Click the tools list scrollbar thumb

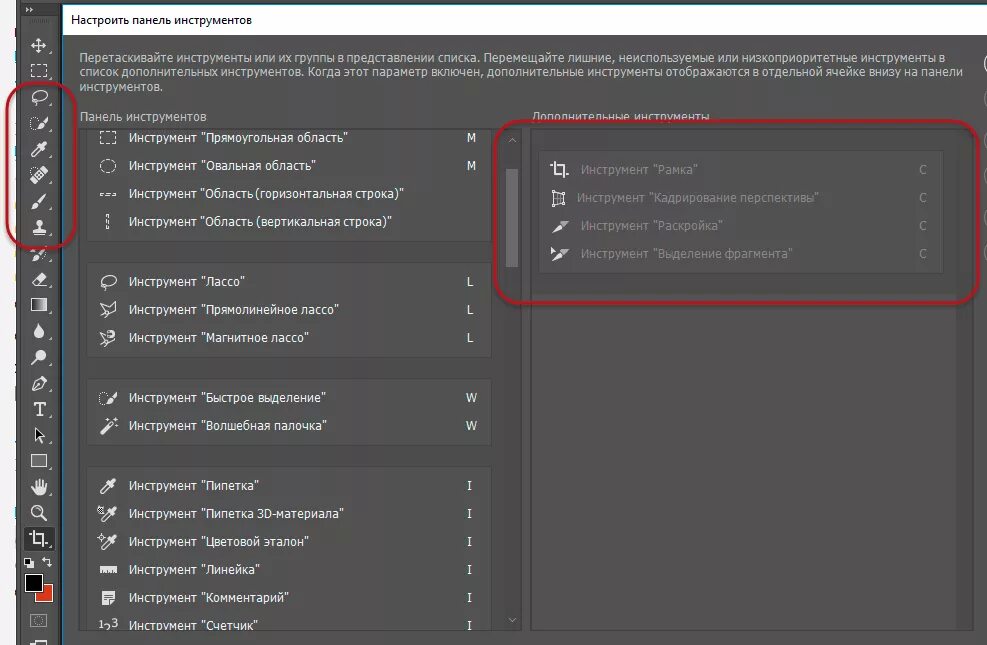512,218
